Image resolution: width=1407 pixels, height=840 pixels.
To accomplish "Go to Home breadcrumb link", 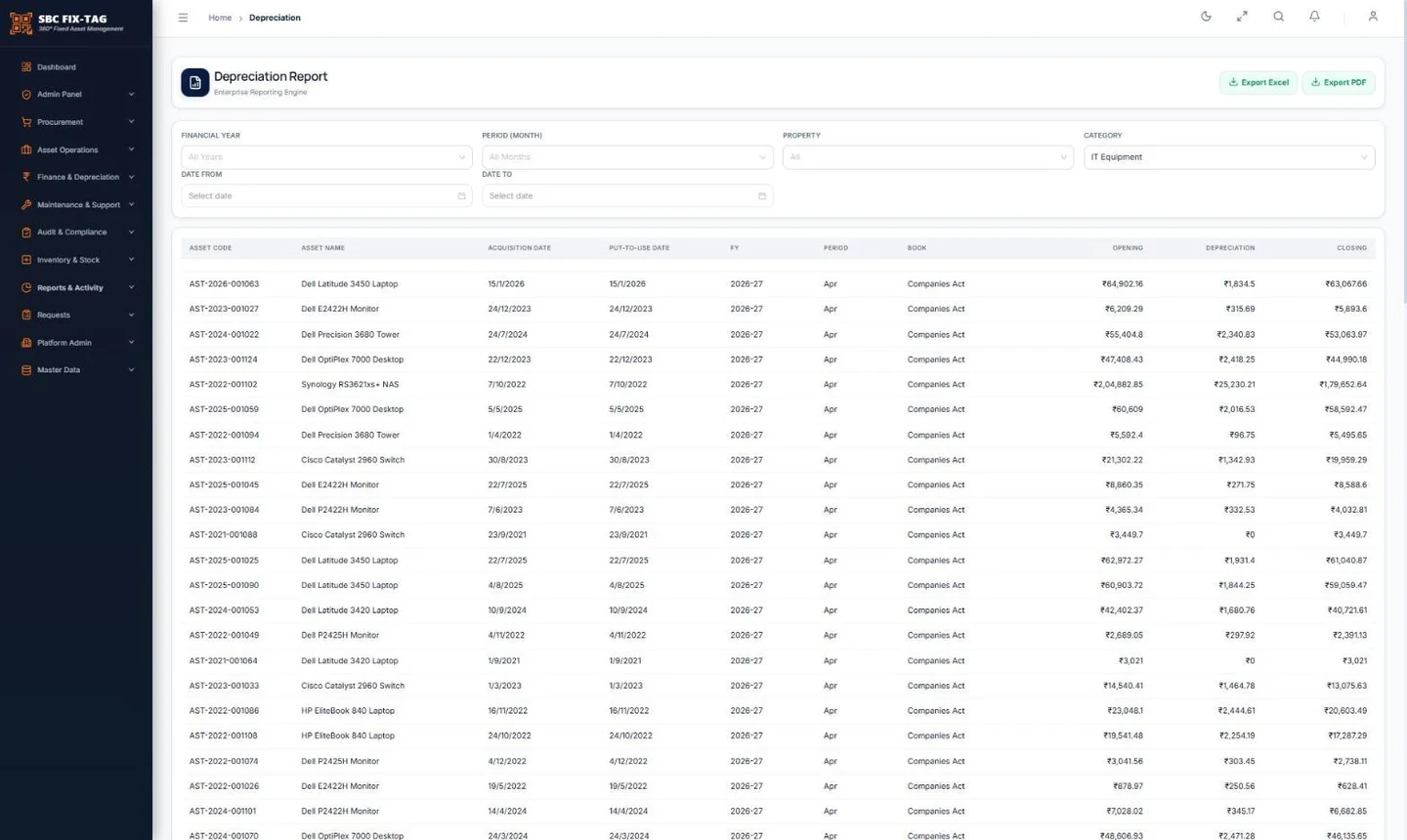I will [x=220, y=18].
